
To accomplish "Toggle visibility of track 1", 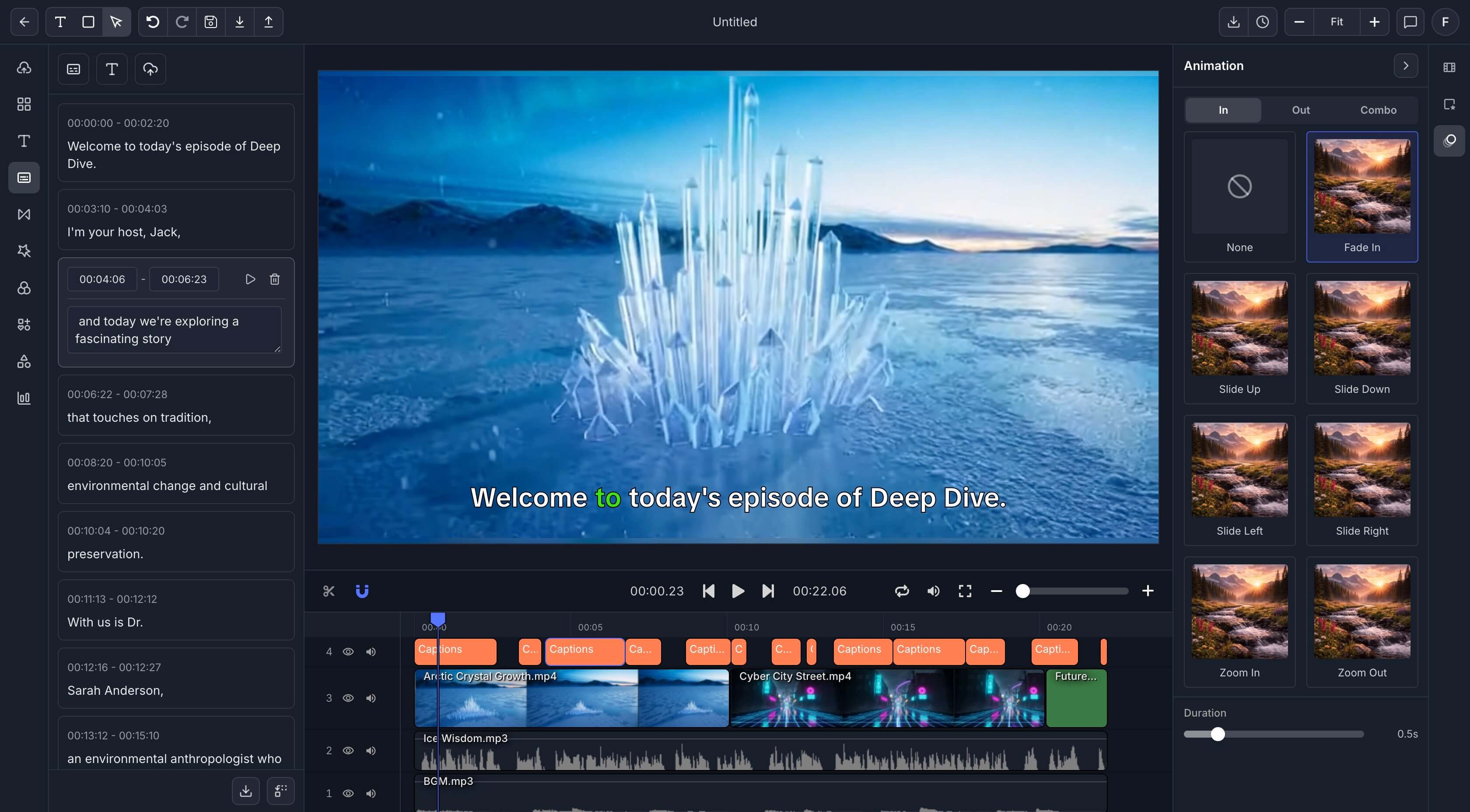I will click(x=348, y=793).
